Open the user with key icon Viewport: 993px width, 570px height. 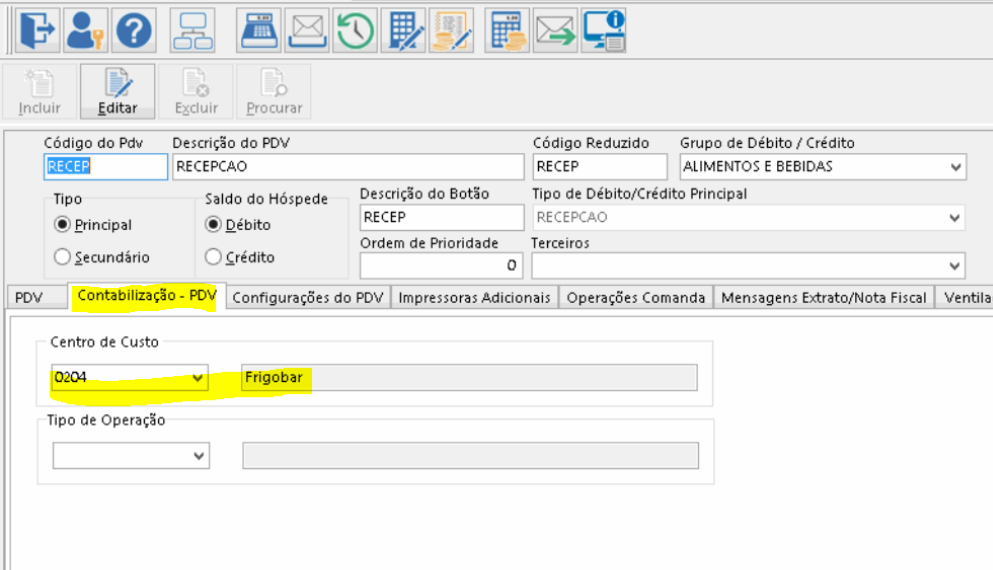click(85, 30)
